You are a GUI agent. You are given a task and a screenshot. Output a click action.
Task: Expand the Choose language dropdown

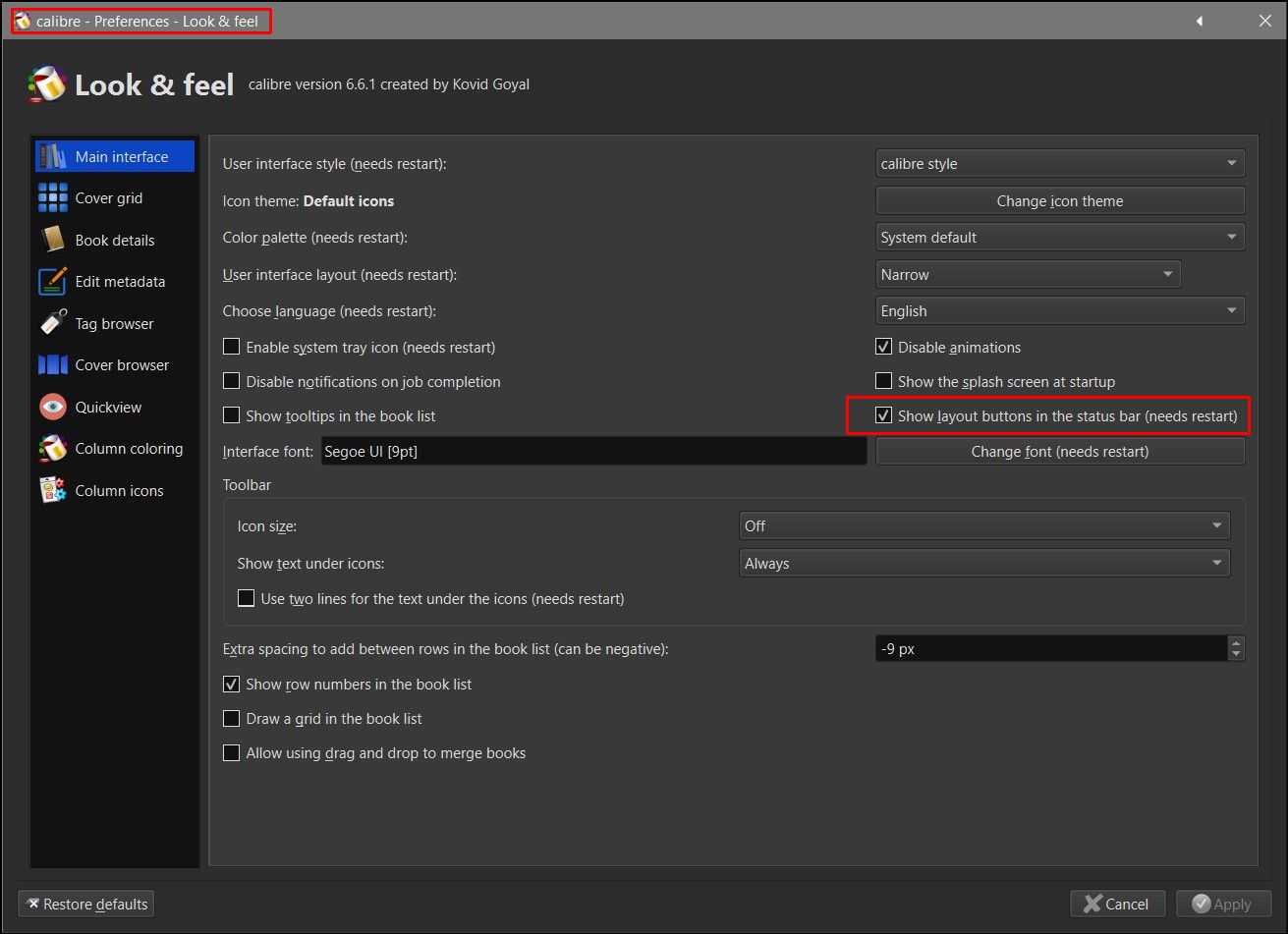[1060, 311]
